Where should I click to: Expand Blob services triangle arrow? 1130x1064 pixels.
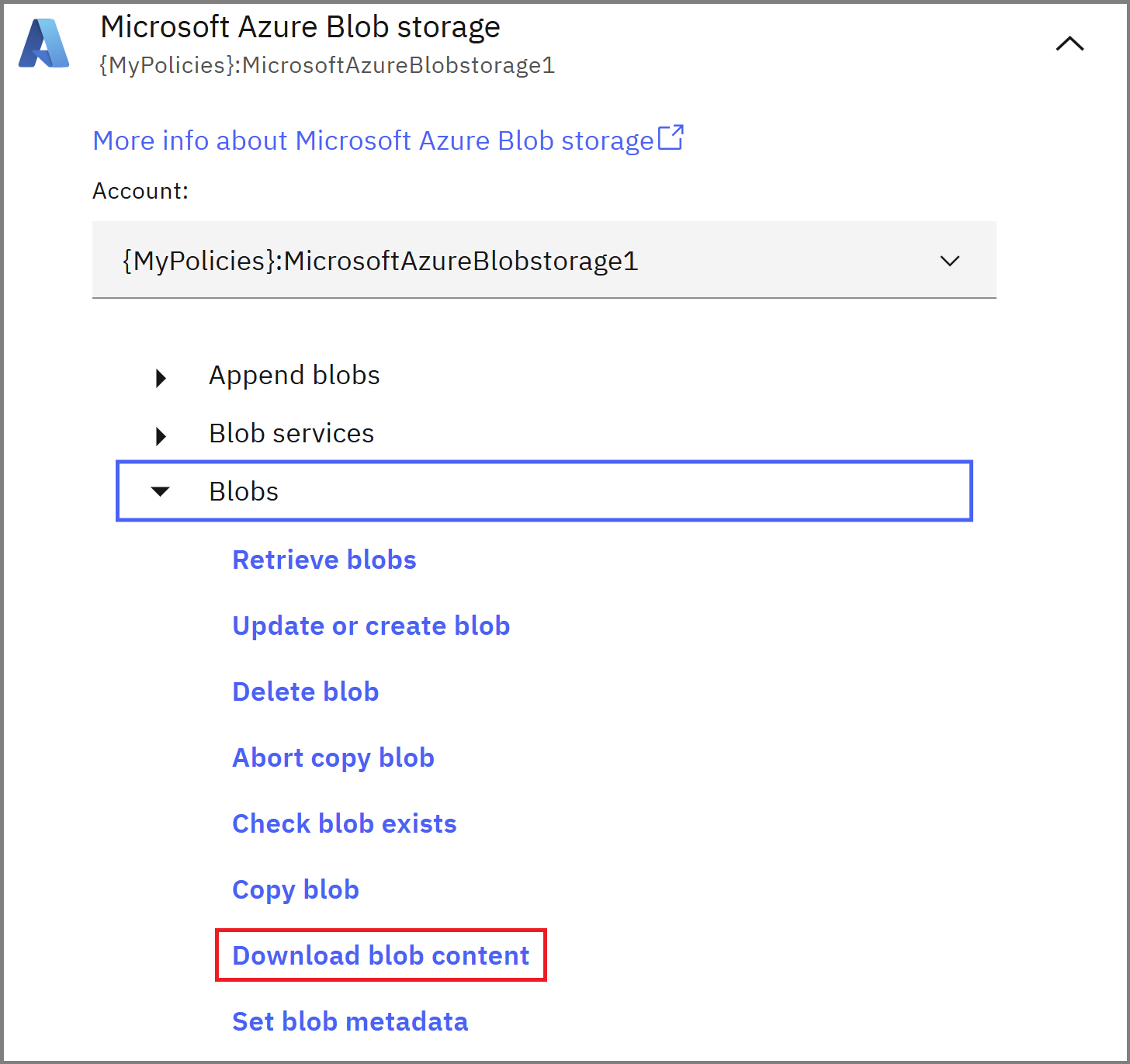(161, 436)
